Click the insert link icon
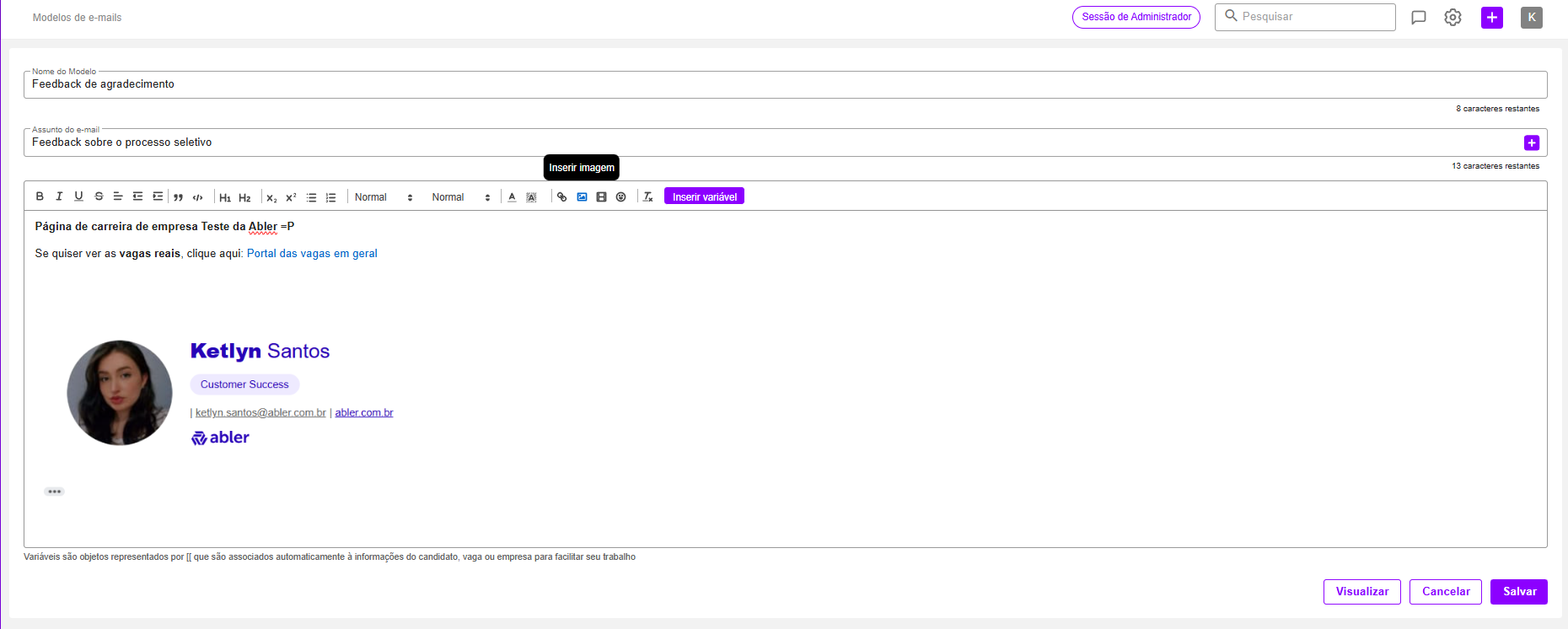Viewport: 1568px width, 629px height. click(562, 197)
